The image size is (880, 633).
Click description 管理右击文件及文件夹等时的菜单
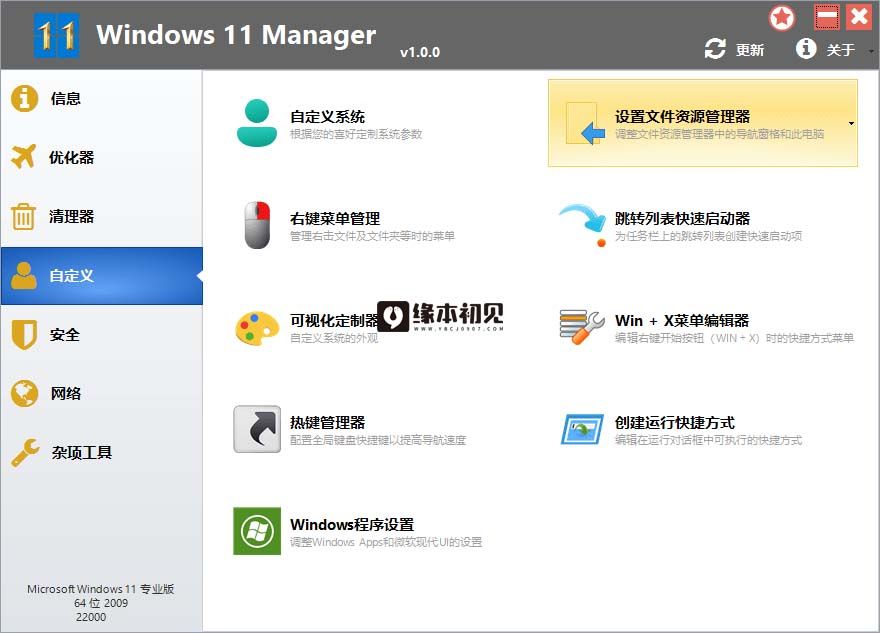[x=372, y=236]
